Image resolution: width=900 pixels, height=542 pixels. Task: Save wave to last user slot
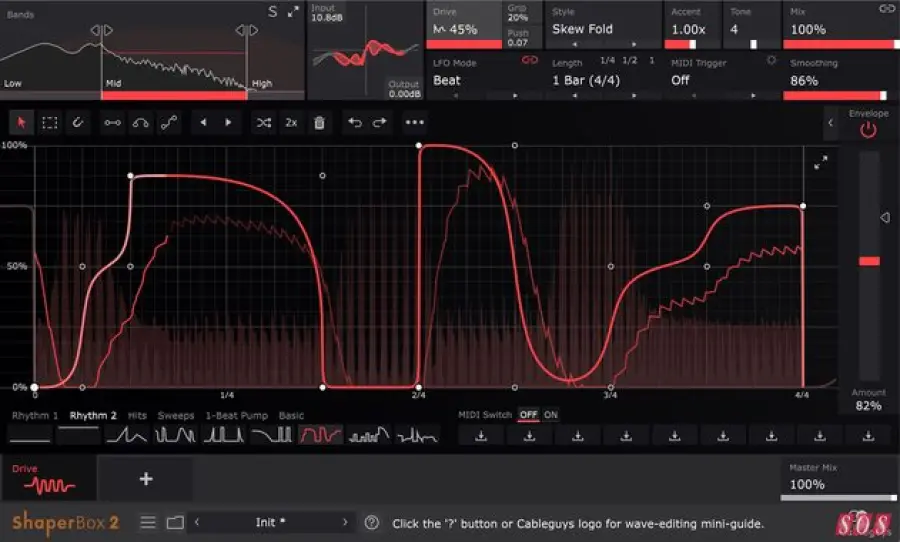[x=868, y=436]
